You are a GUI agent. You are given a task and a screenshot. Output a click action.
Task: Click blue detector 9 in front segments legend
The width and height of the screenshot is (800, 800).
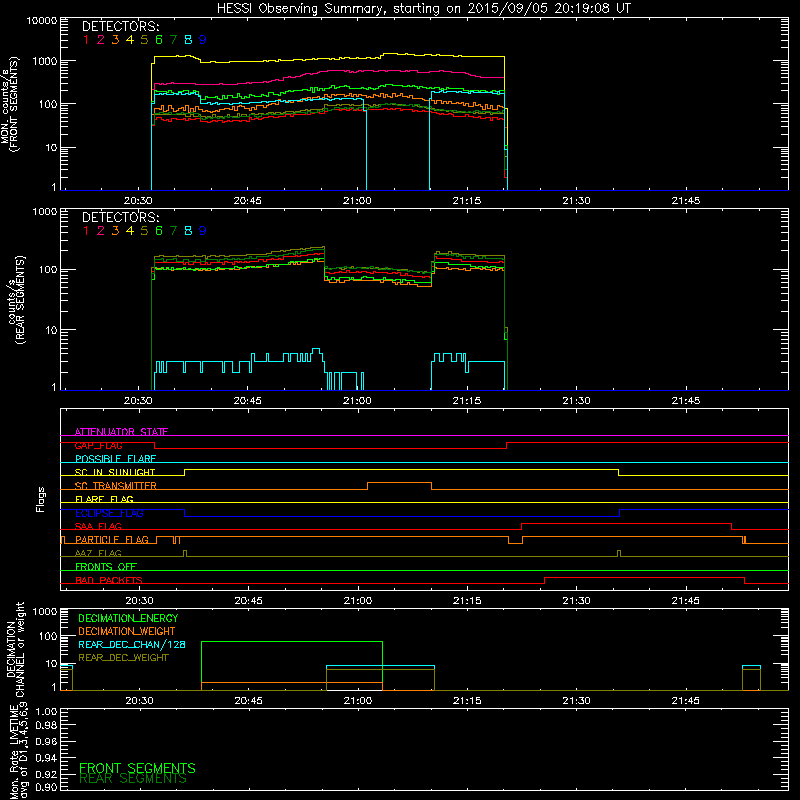pyautogui.click(x=203, y=40)
